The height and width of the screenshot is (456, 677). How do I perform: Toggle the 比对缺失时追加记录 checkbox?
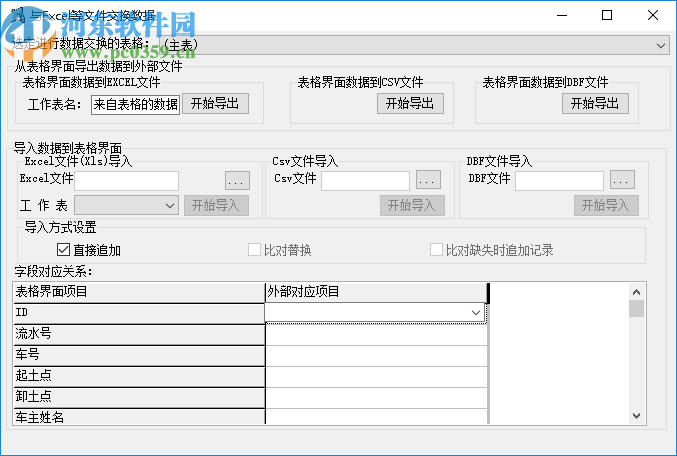tap(436, 250)
